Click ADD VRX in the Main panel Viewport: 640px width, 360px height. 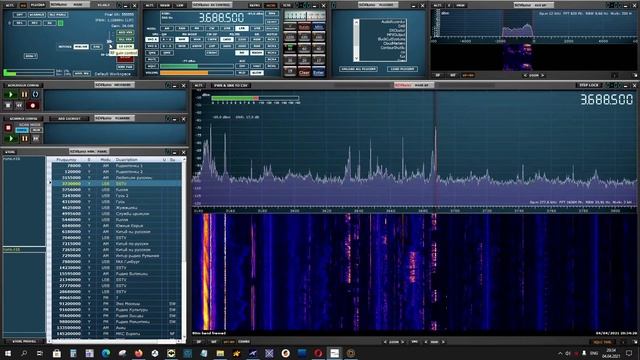tap(125, 32)
